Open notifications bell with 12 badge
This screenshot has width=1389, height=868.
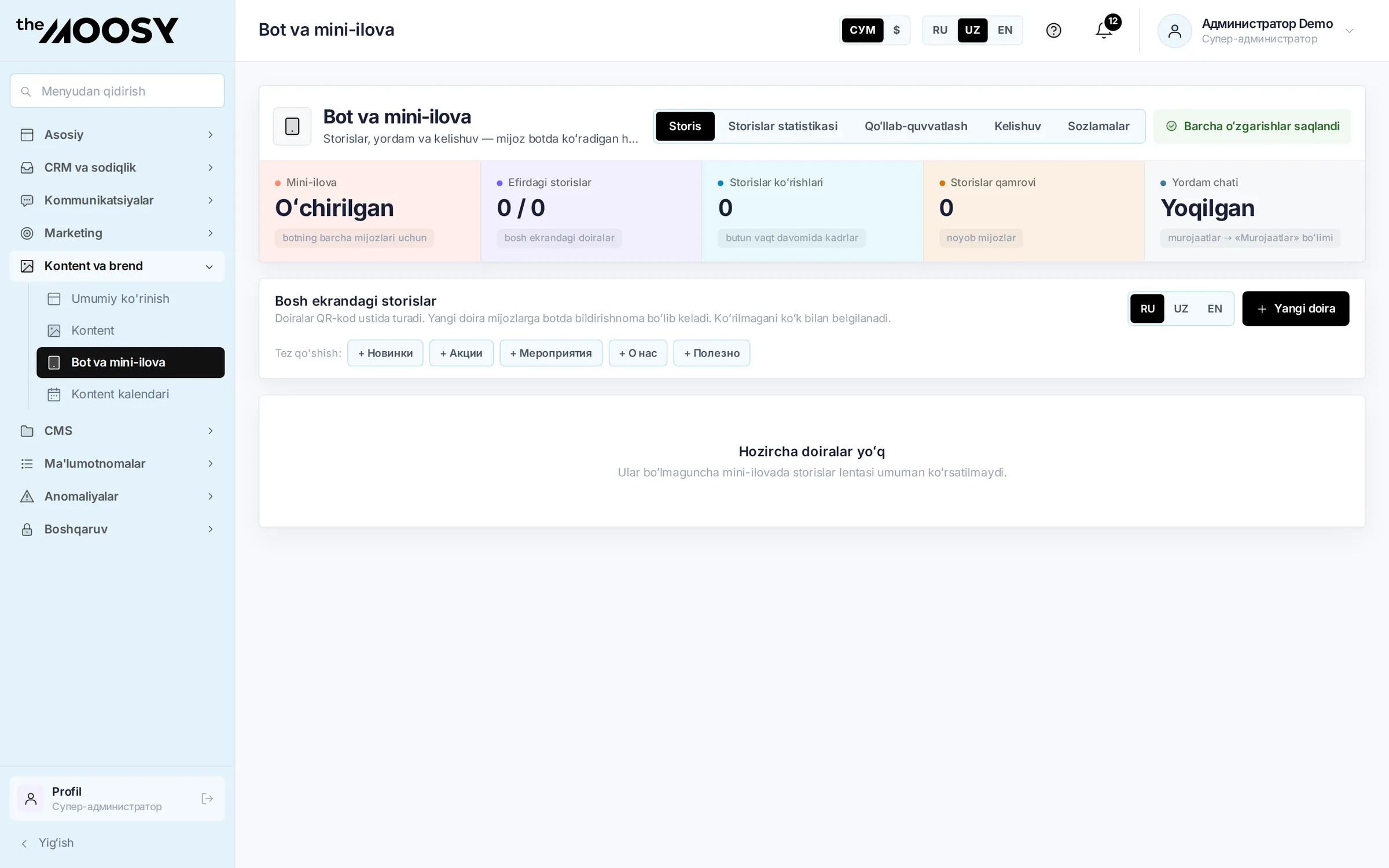(x=1105, y=30)
